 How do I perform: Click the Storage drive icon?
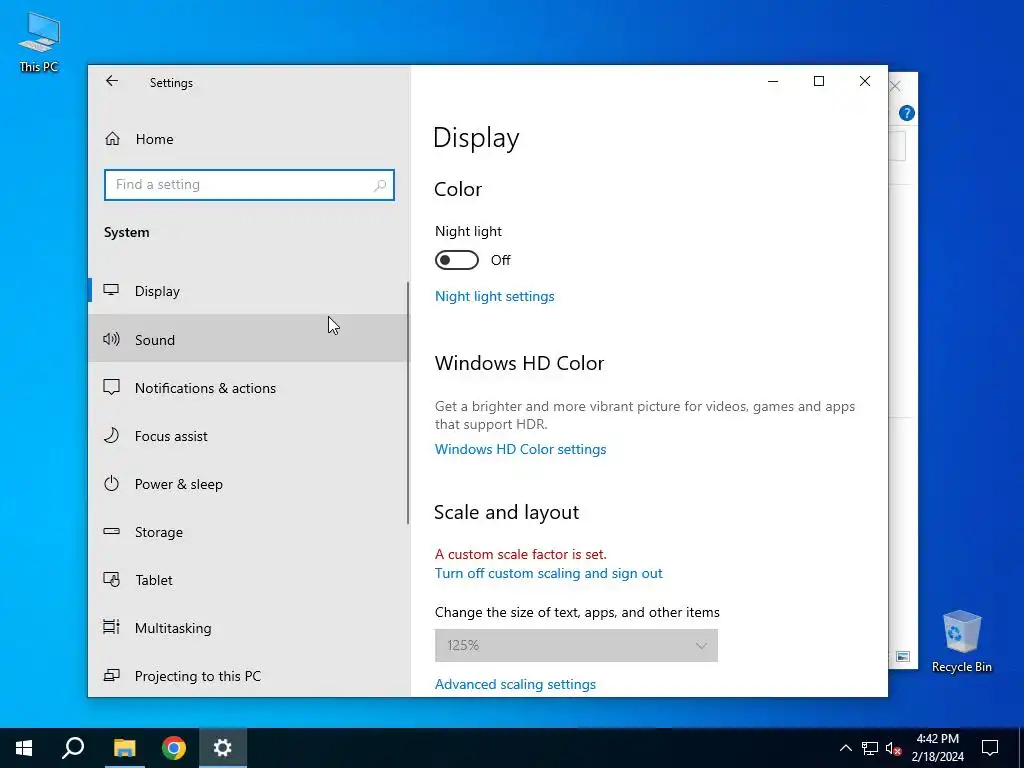[111, 531]
